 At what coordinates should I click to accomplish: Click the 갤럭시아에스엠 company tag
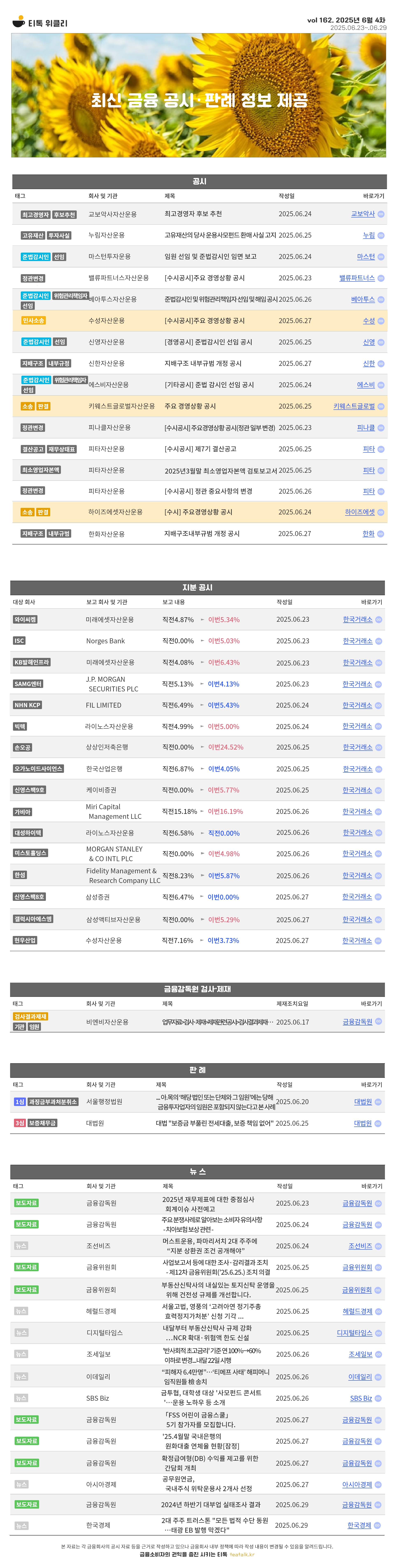coord(33,919)
